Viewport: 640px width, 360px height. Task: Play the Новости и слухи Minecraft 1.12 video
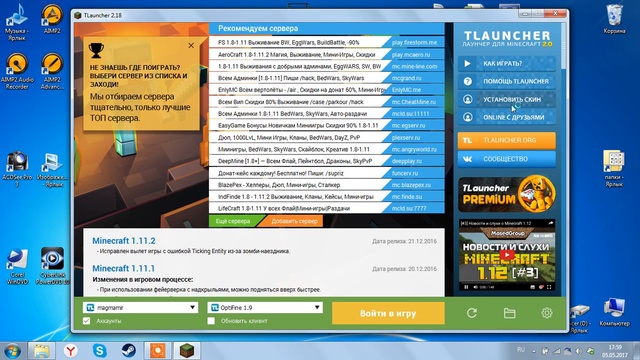[507, 255]
